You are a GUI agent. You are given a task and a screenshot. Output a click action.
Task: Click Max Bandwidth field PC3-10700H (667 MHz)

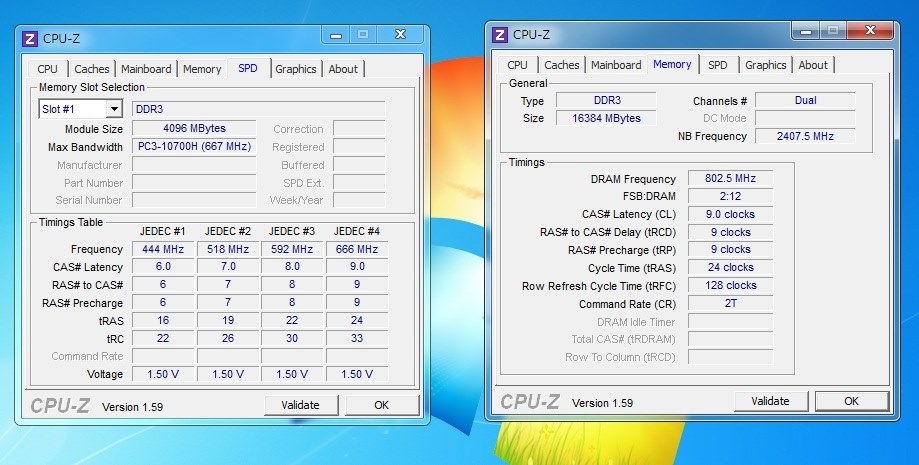[194, 147]
